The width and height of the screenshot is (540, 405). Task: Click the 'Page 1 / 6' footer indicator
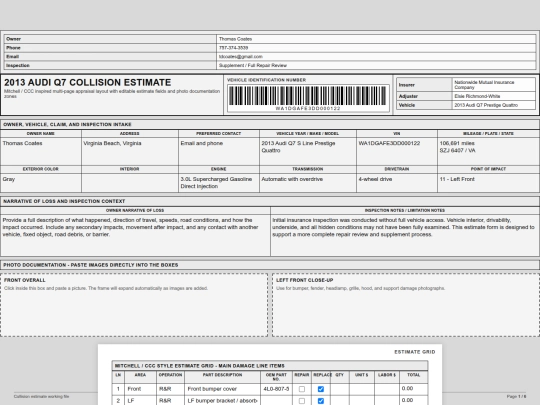(516, 397)
